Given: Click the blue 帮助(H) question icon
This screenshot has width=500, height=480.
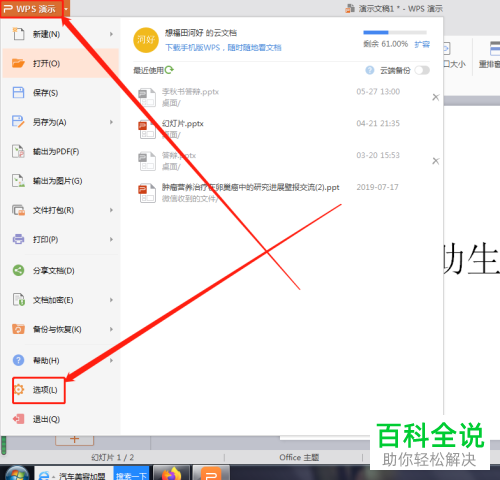Looking at the screenshot, I should click(x=18, y=360).
